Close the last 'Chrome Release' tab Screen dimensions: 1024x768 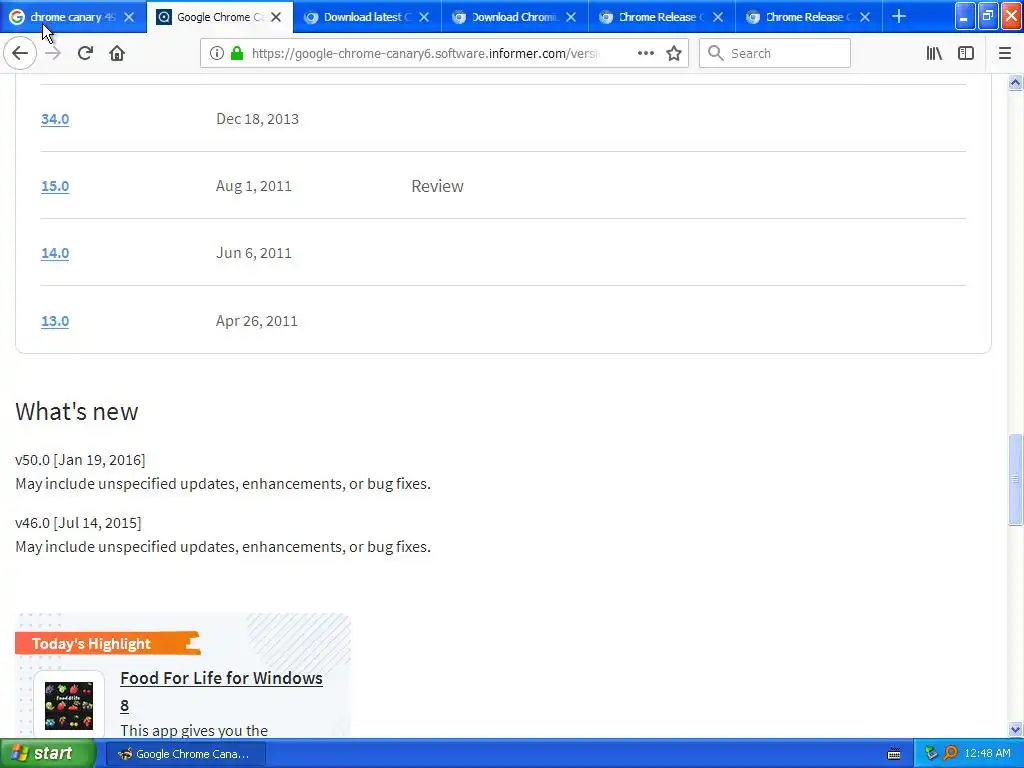click(865, 17)
